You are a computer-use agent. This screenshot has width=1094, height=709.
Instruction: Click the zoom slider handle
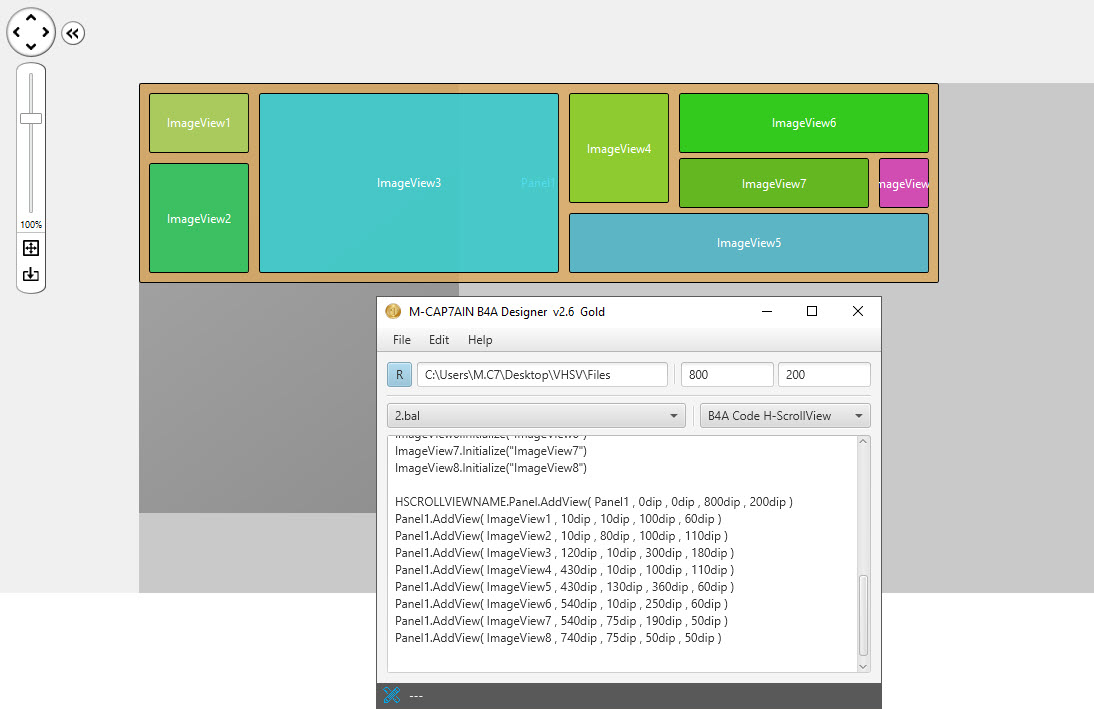[31, 118]
